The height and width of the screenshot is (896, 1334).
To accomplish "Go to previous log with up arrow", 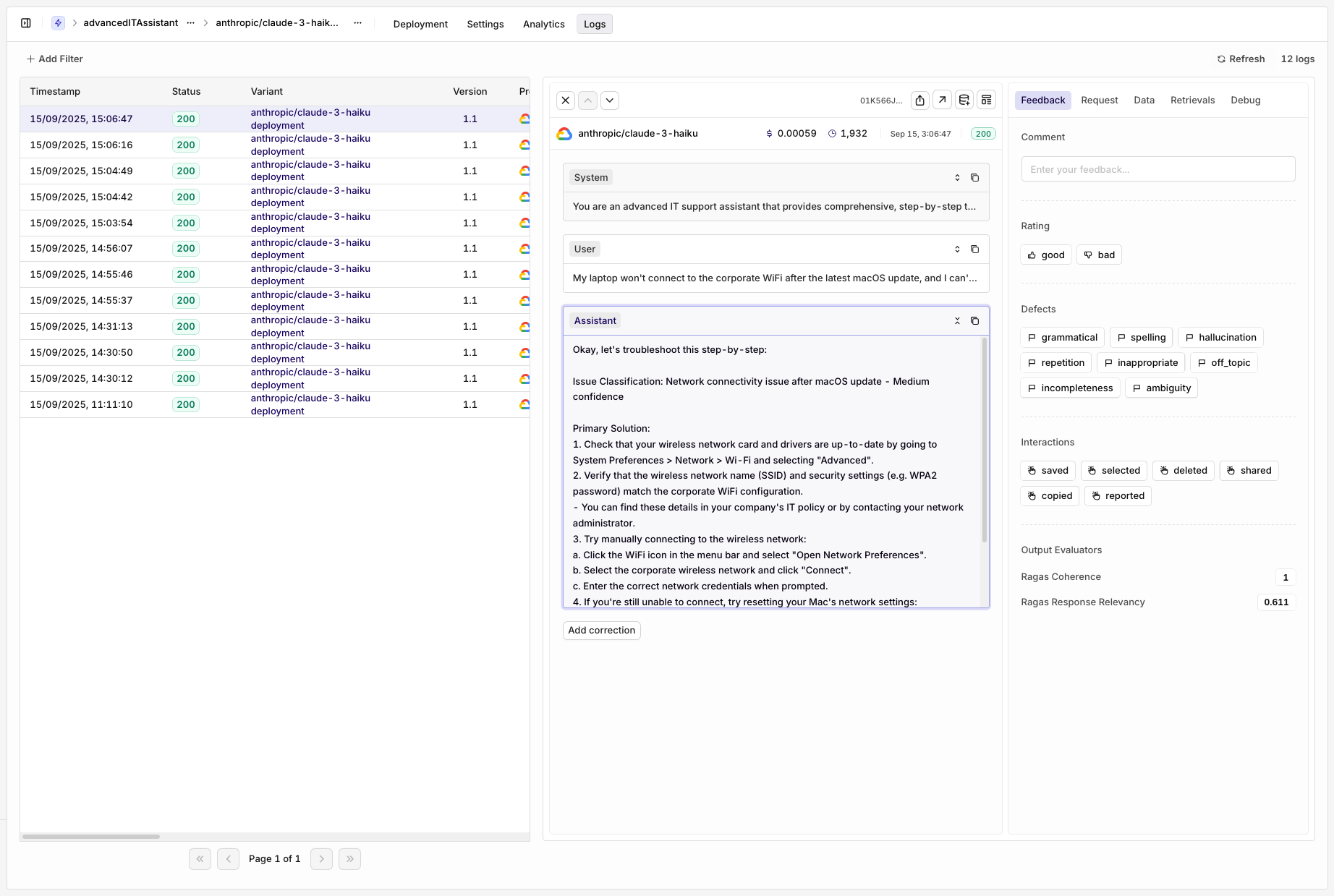I will tap(588, 101).
